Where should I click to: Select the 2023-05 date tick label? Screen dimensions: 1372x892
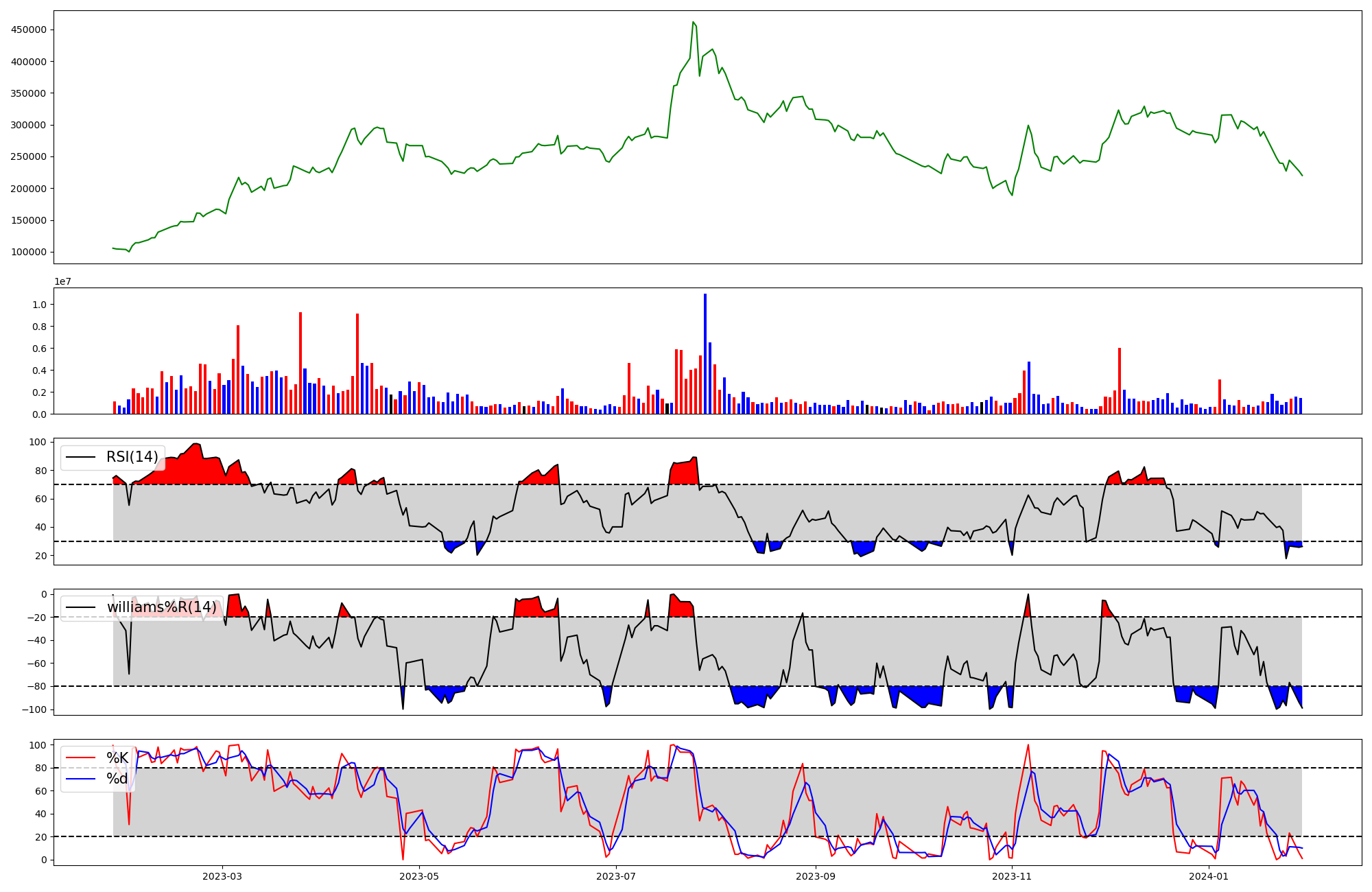click(418, 876)
